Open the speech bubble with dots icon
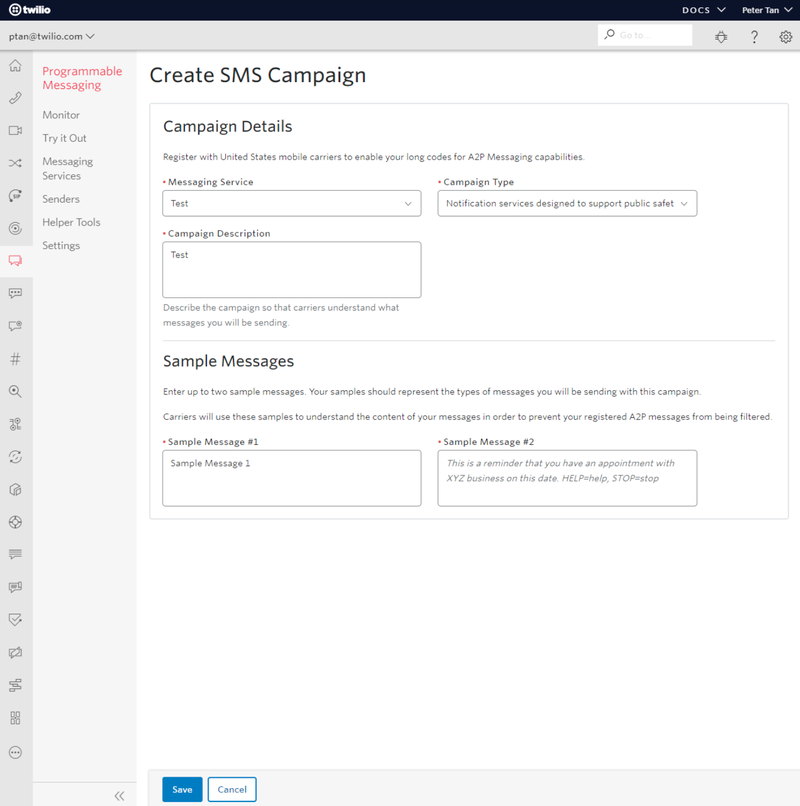The height and width of the screenshot is (806, 800). [x=15, y=294]
